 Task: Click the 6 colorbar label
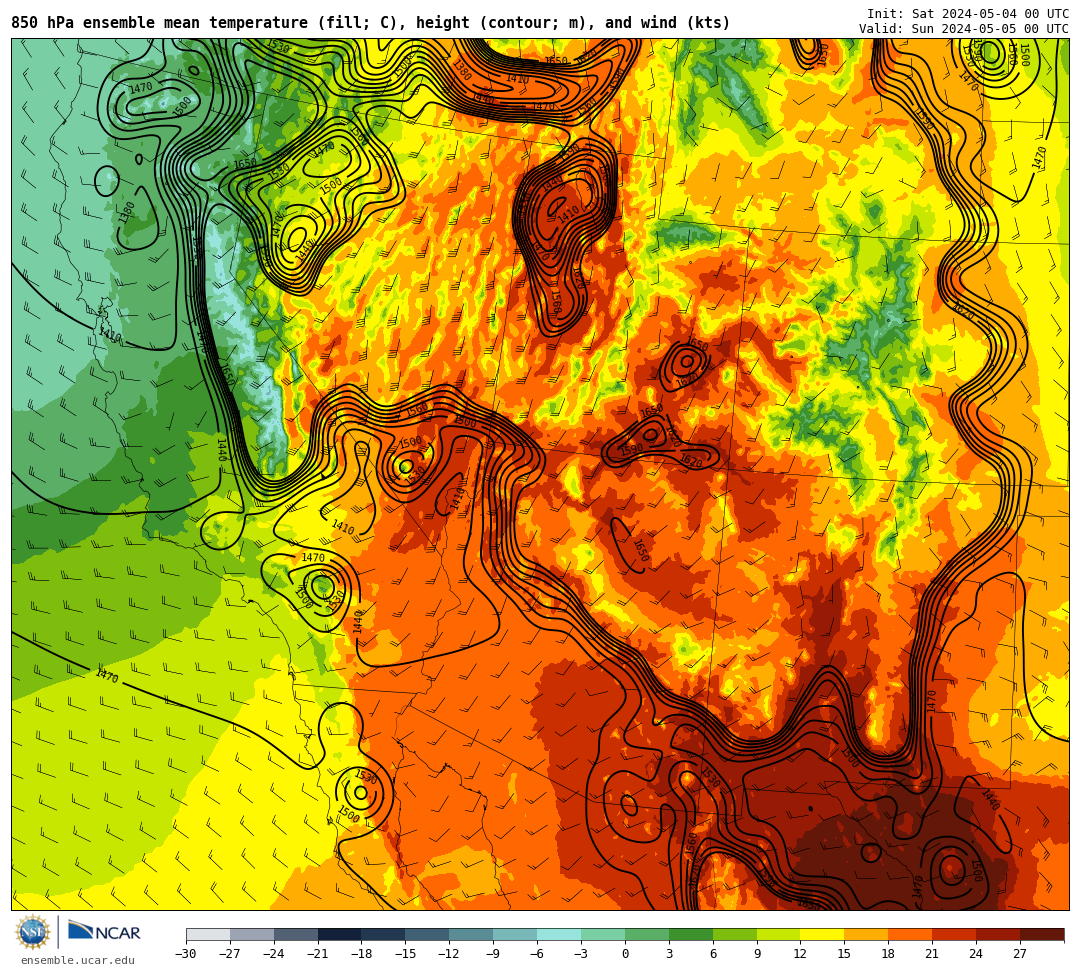coord(713,954)
